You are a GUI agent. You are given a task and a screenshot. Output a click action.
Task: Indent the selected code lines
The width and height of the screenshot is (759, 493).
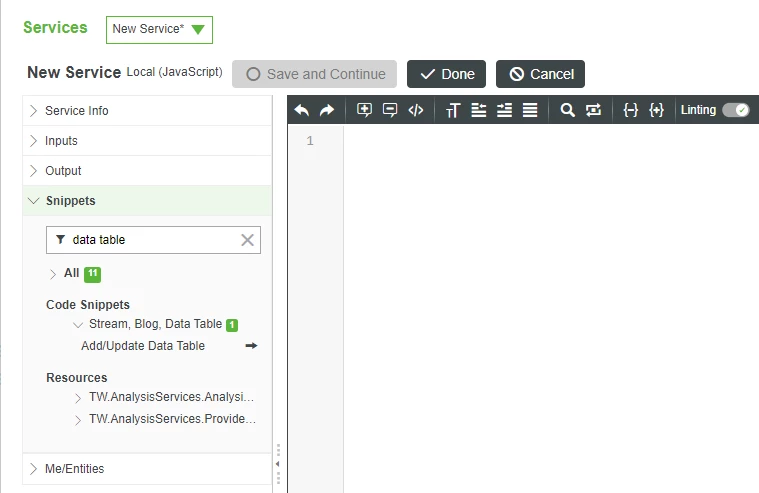[x=504, y=110]
